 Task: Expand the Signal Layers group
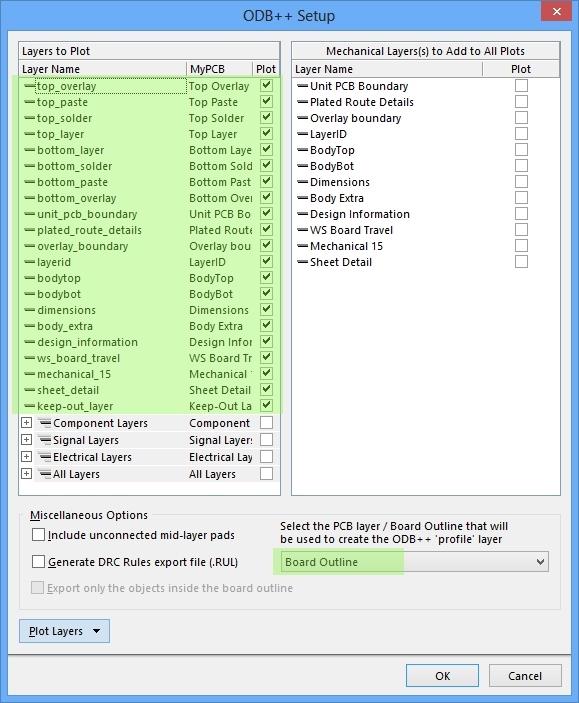[x=26, y=440]
